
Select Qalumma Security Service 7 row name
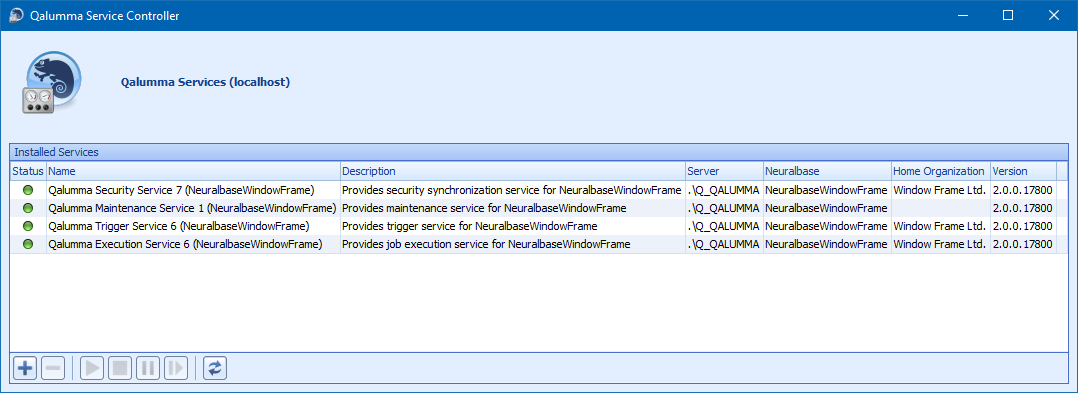[x=181, y=190]
